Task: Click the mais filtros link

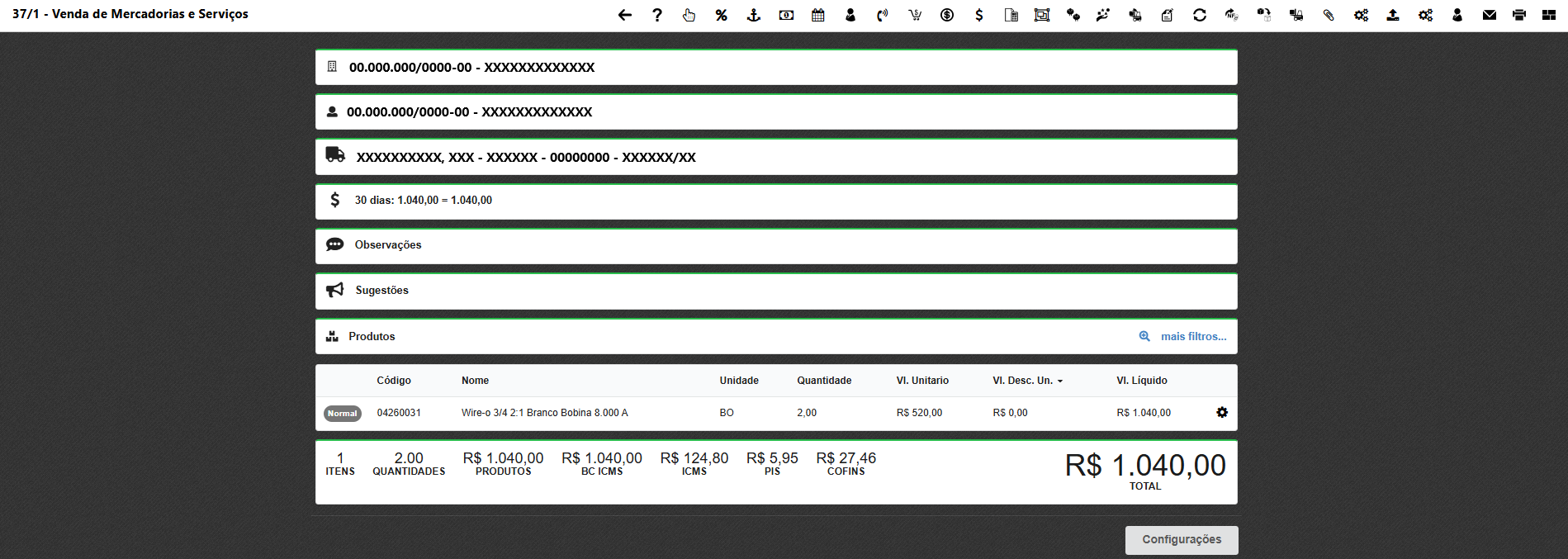Action: pos(1192,337)
